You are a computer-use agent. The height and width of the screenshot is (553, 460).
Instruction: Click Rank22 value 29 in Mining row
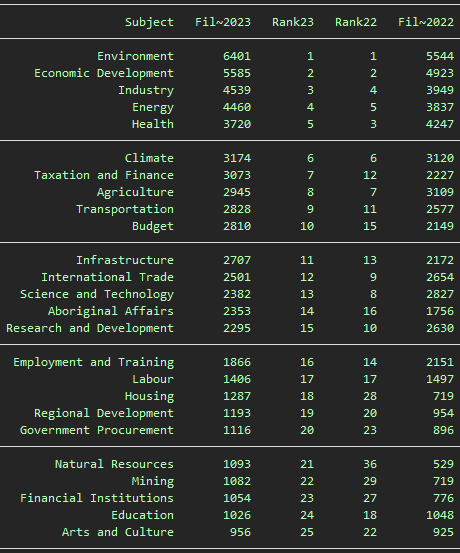coord(370,481)
